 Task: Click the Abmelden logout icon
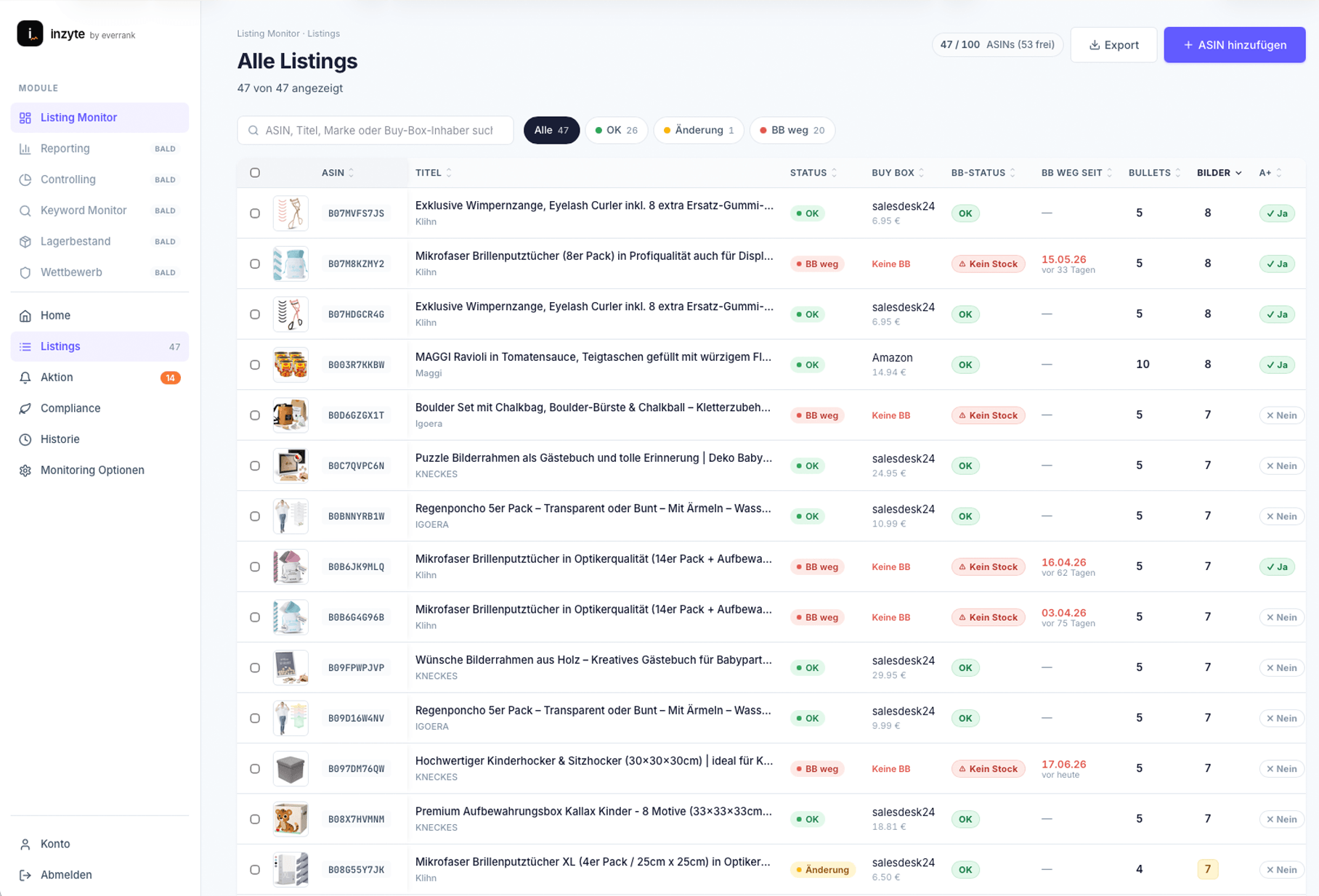(25, 875)
